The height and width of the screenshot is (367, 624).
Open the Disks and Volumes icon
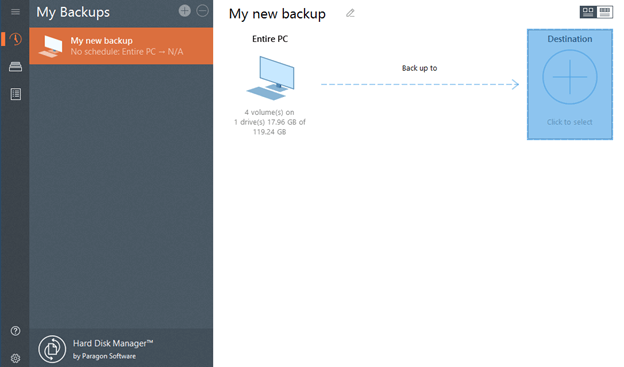pos(15,66)
